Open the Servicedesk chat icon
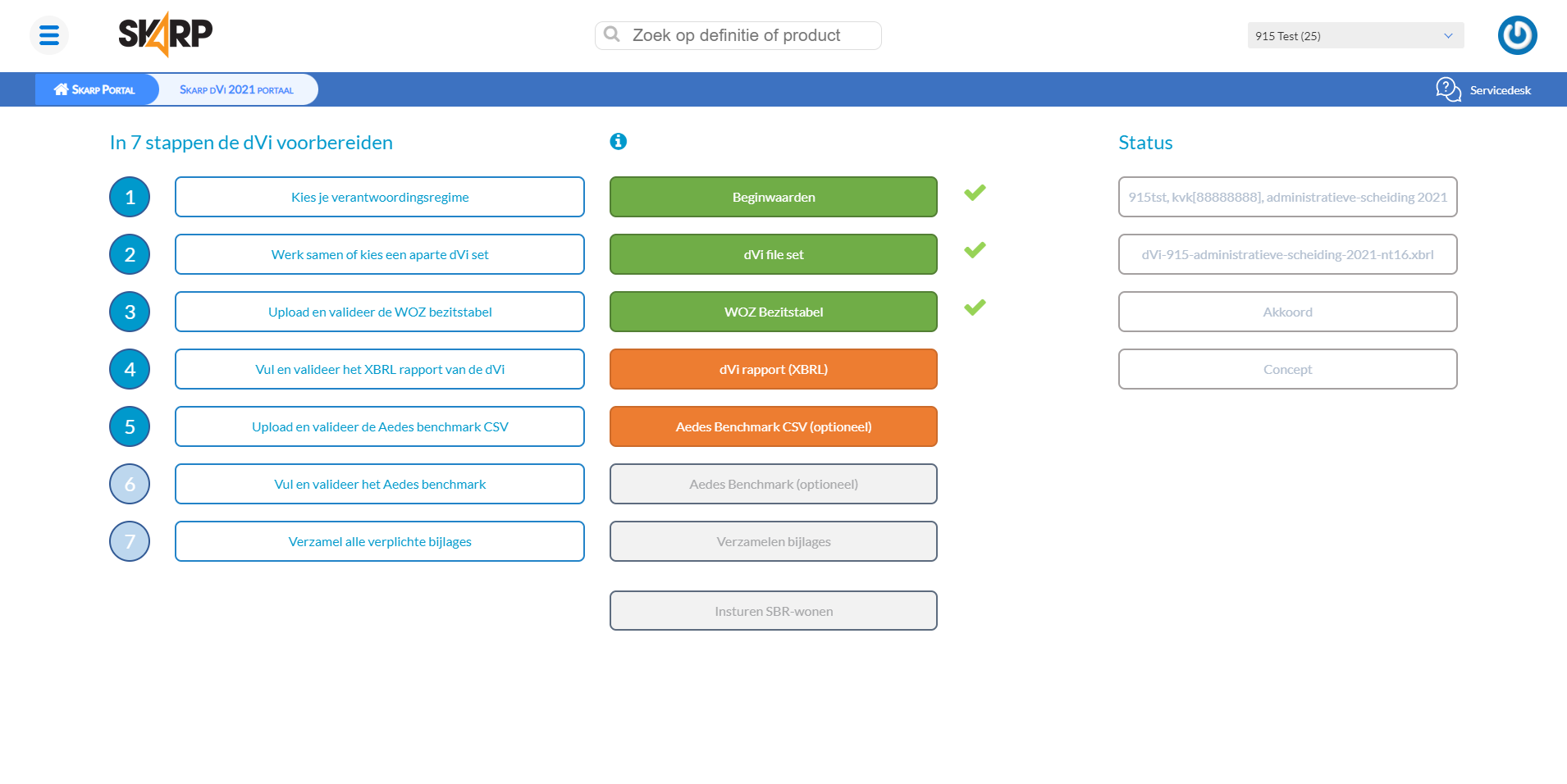1567x784 pixels. tap(1448, 89)
